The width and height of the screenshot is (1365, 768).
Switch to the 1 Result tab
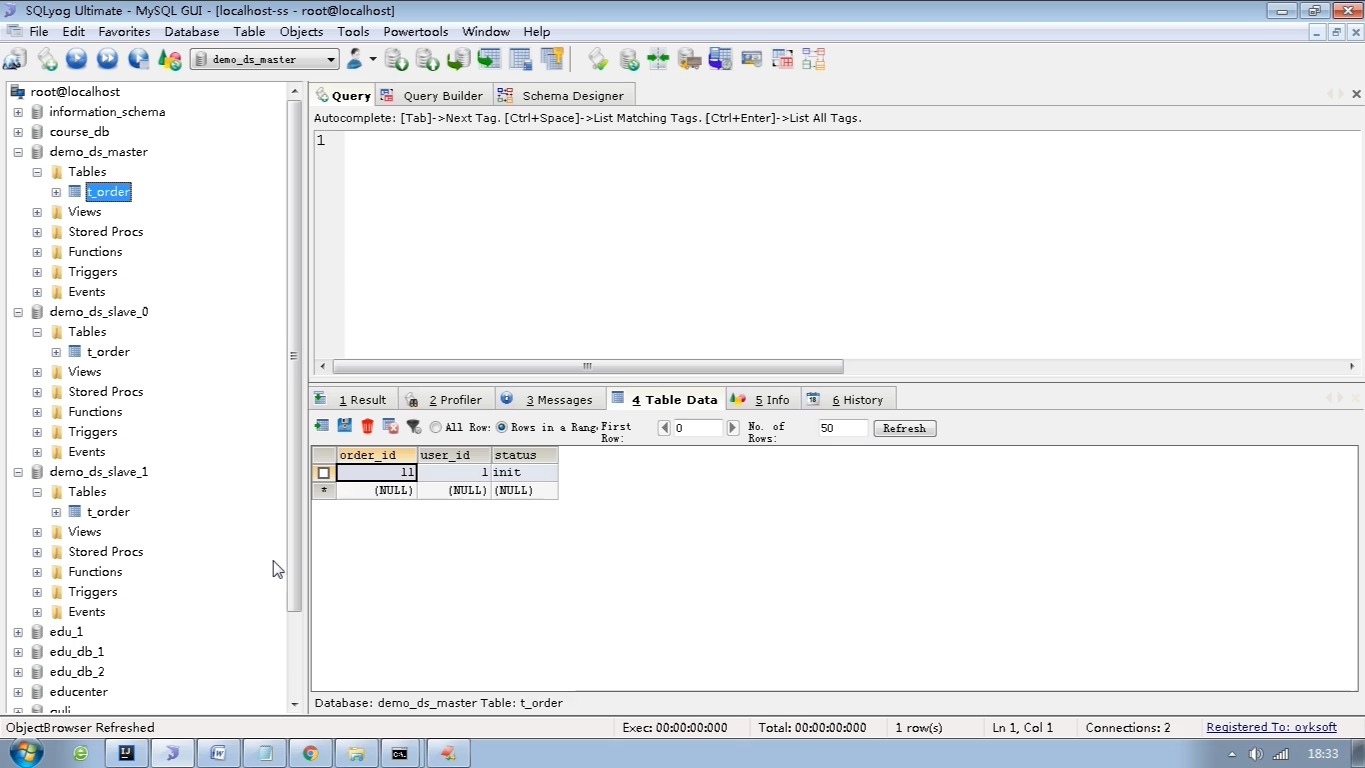(x=353, y=399)
